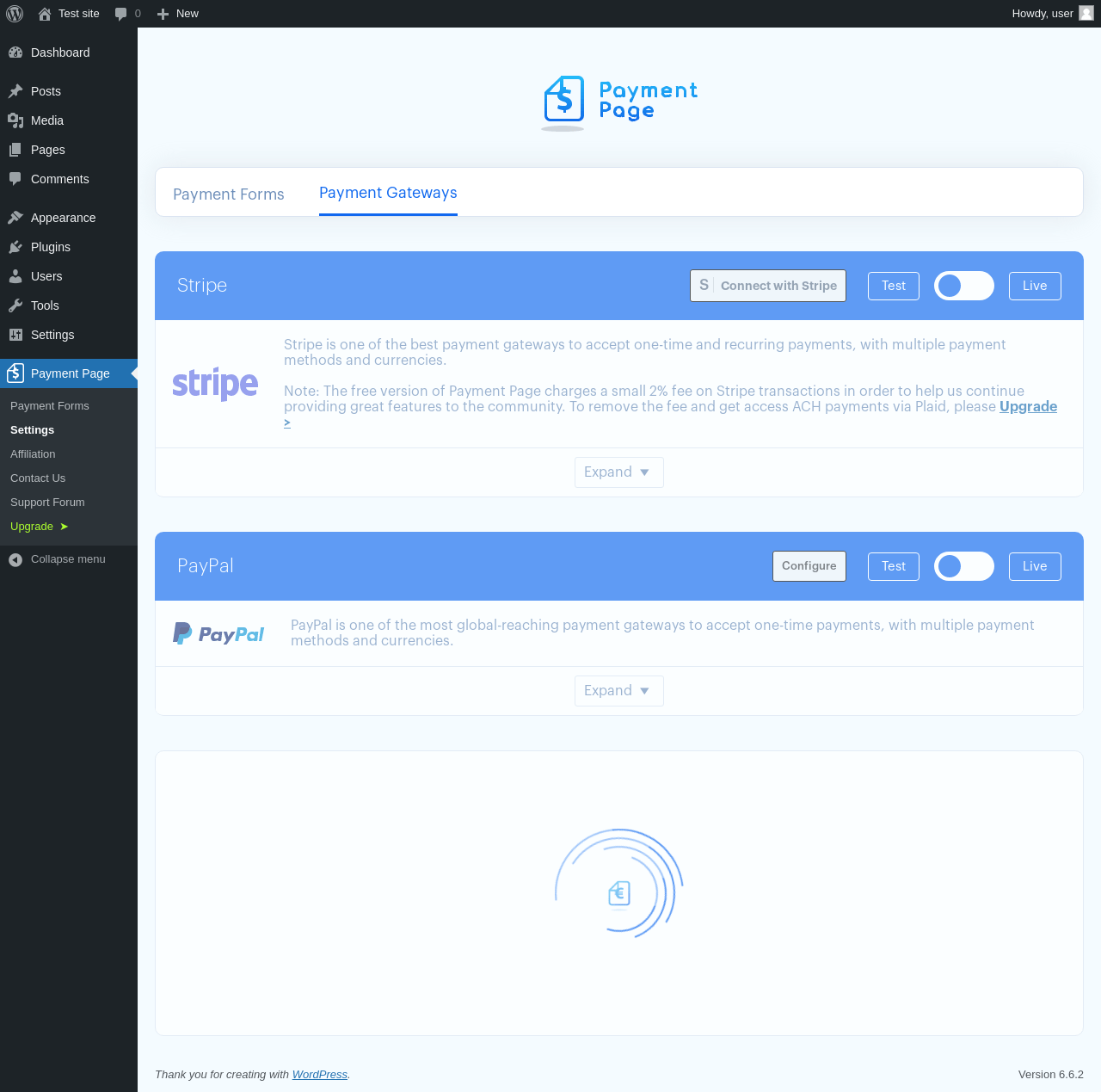This screenshot has width=1101, height=1092.
Task: Click the user avatar icon
Action: [1086, 14]
